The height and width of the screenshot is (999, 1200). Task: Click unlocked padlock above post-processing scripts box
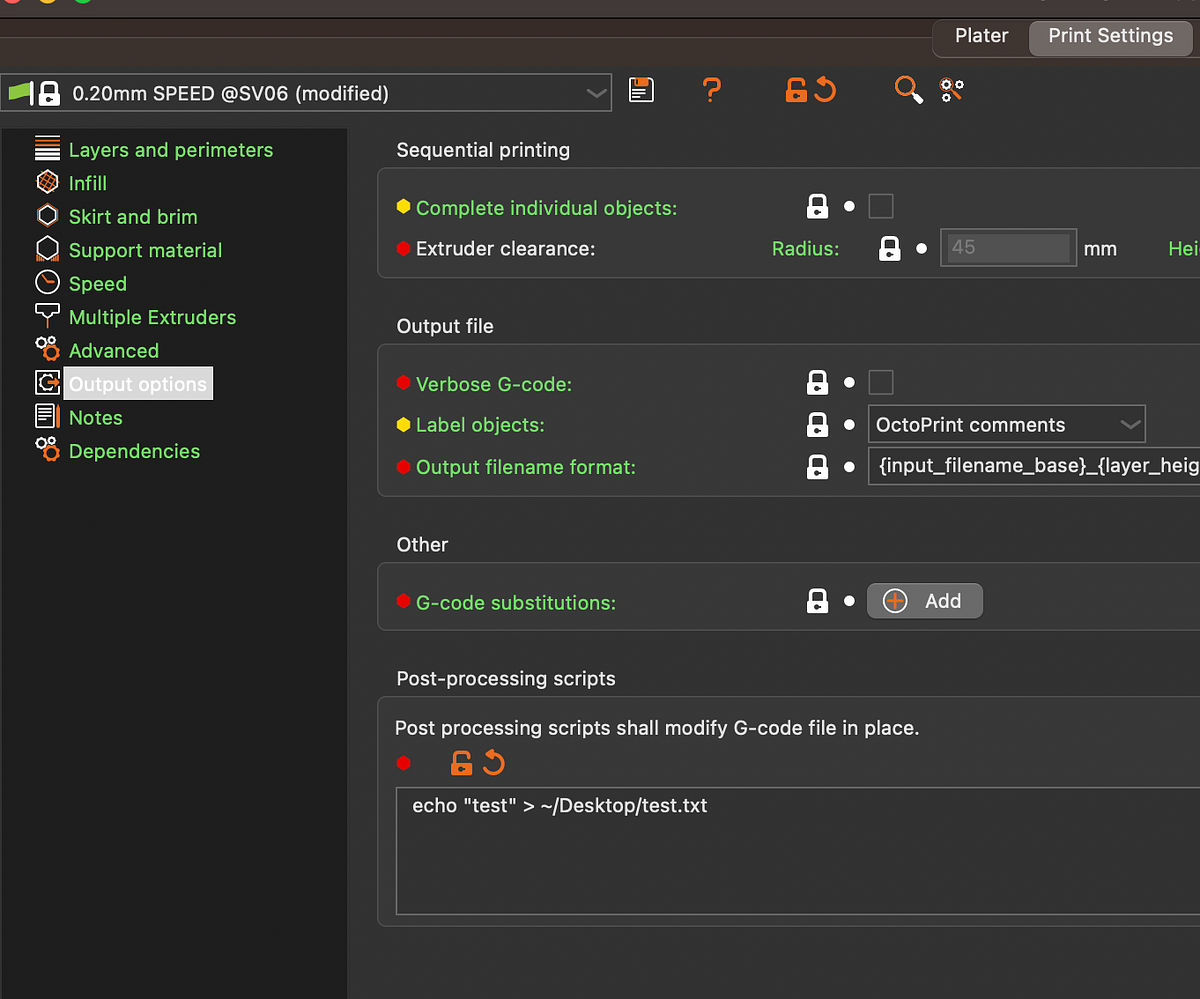pos(461,763)
